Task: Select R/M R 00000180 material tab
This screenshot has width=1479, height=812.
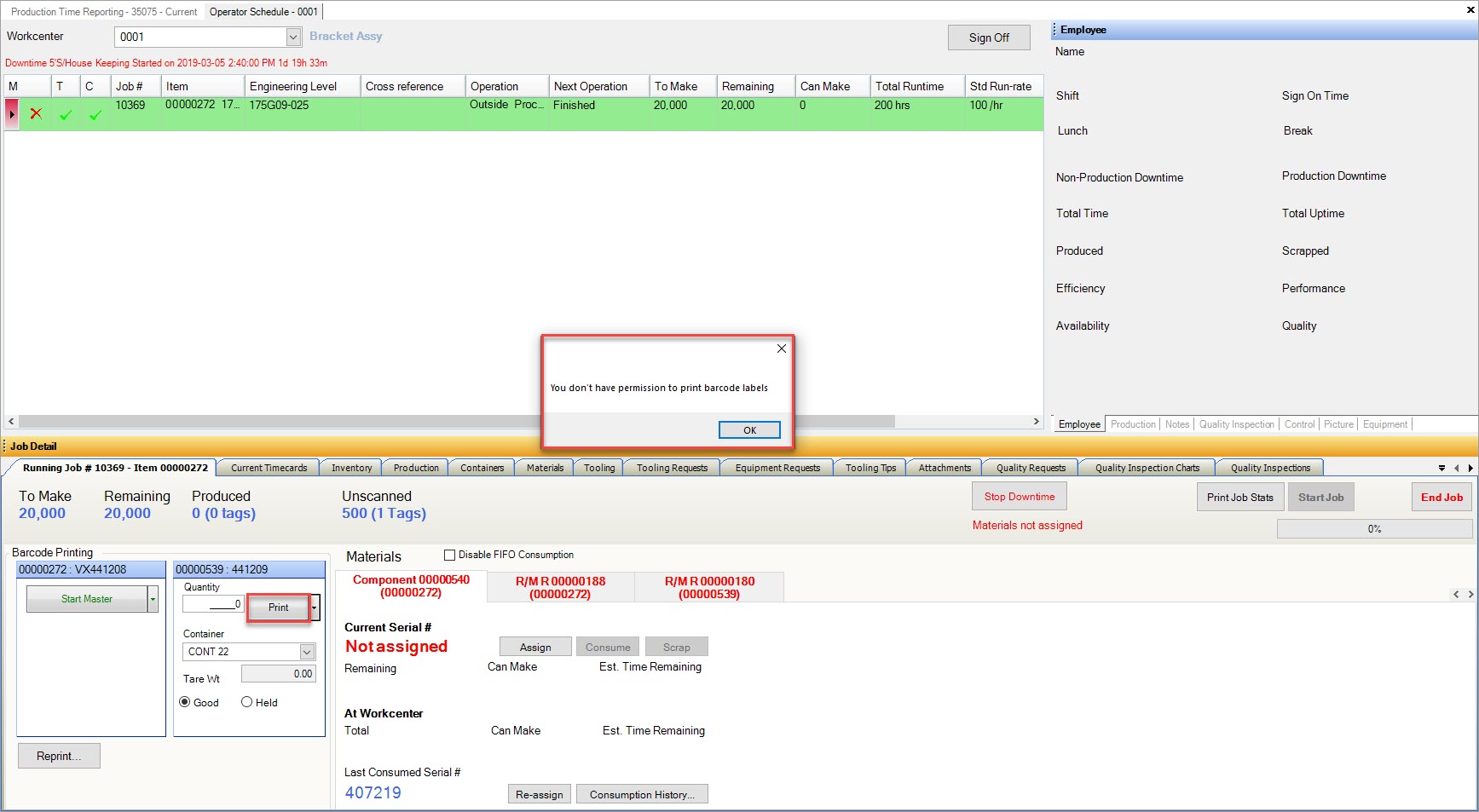Action: pos(709,587)
